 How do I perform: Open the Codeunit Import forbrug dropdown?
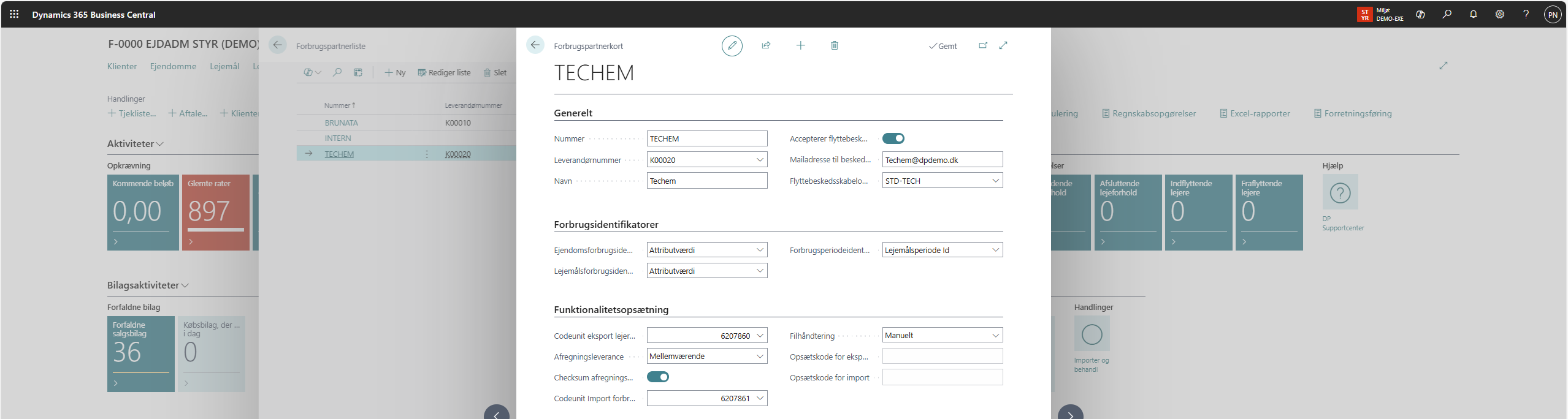[x=760, y=398]
